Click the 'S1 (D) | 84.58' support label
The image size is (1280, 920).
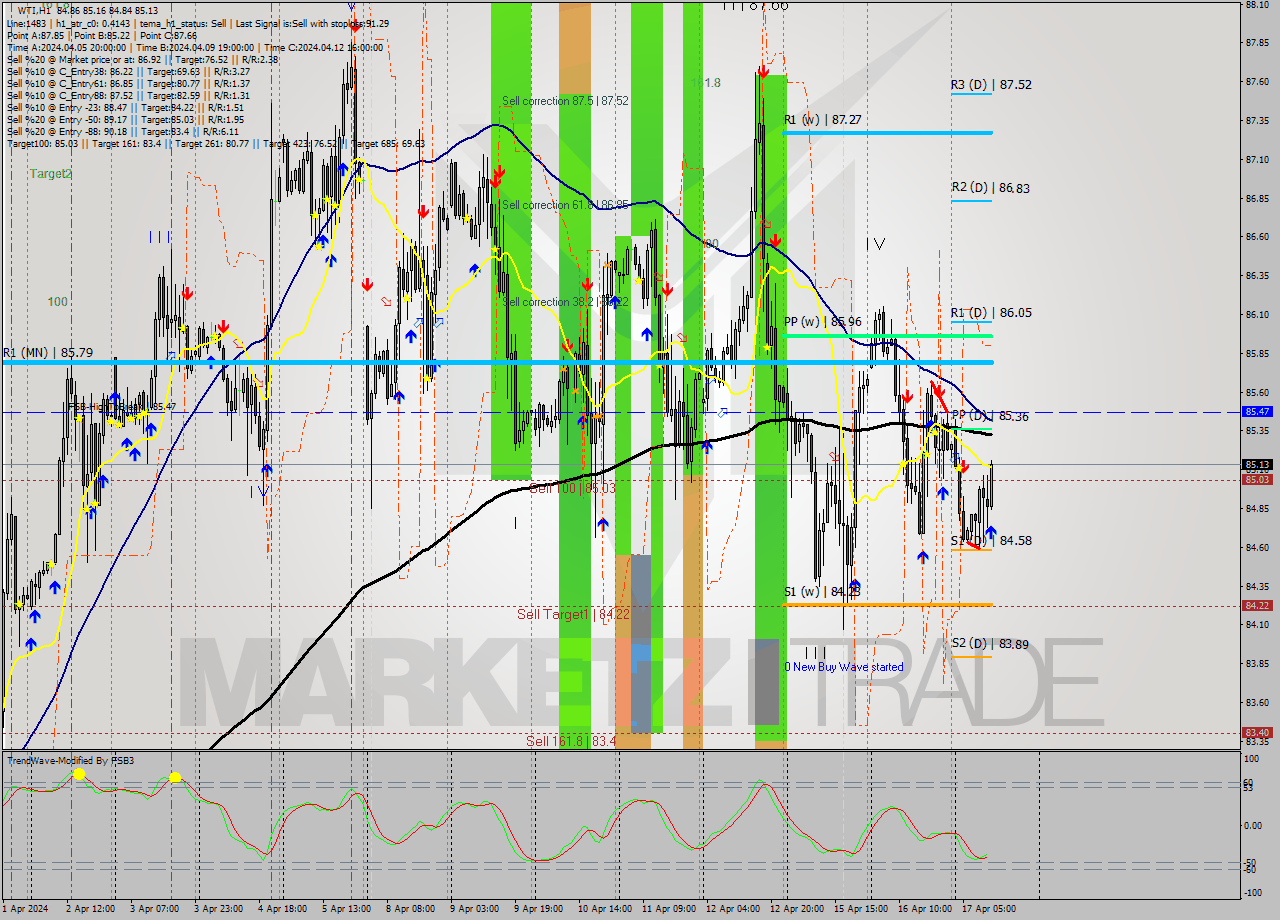(991, 540)
